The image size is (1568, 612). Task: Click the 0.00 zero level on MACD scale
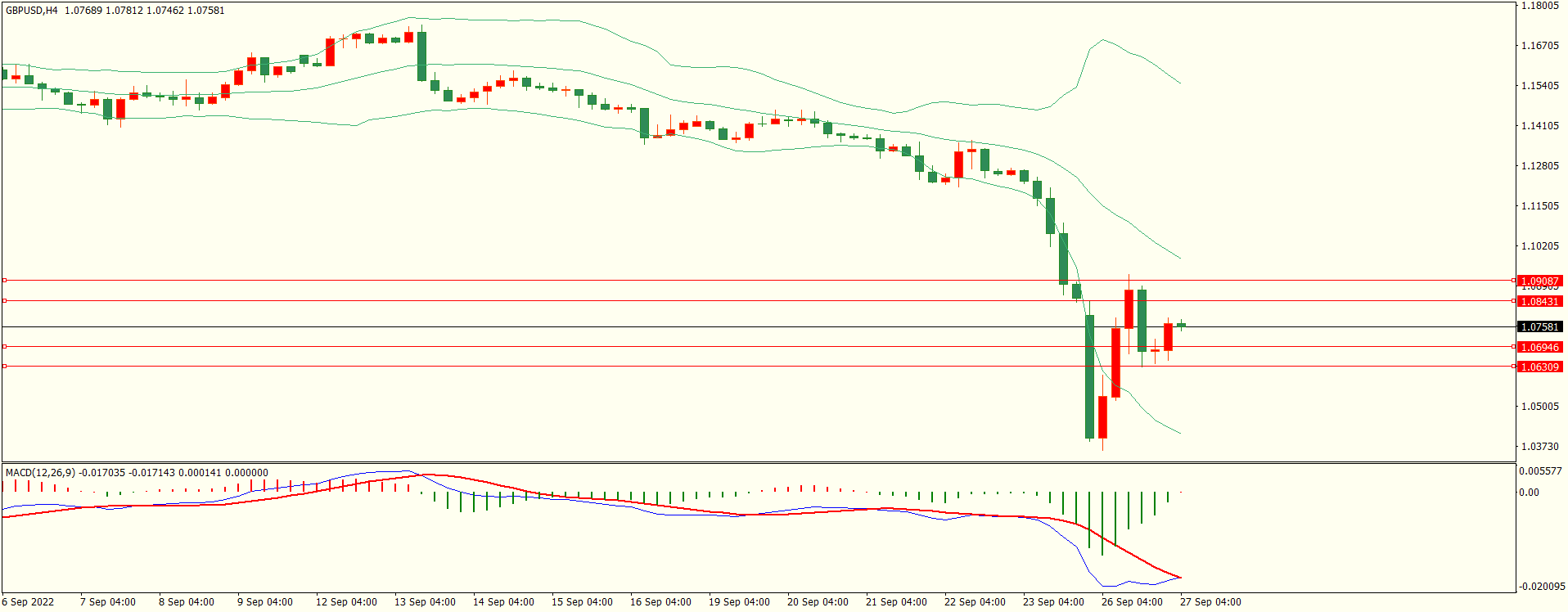1529,492
